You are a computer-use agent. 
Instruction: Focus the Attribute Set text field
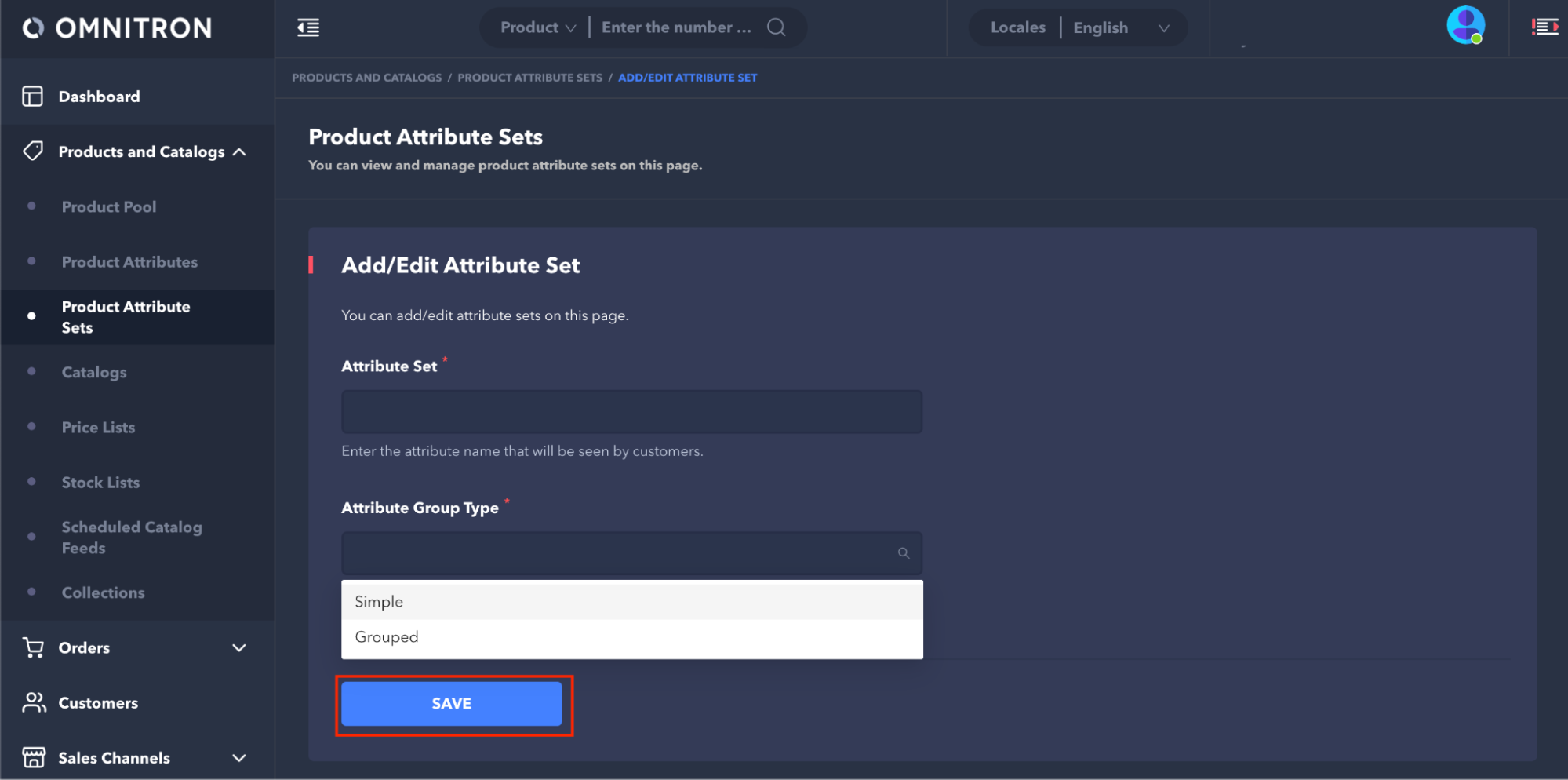click(x=631, y=412)
